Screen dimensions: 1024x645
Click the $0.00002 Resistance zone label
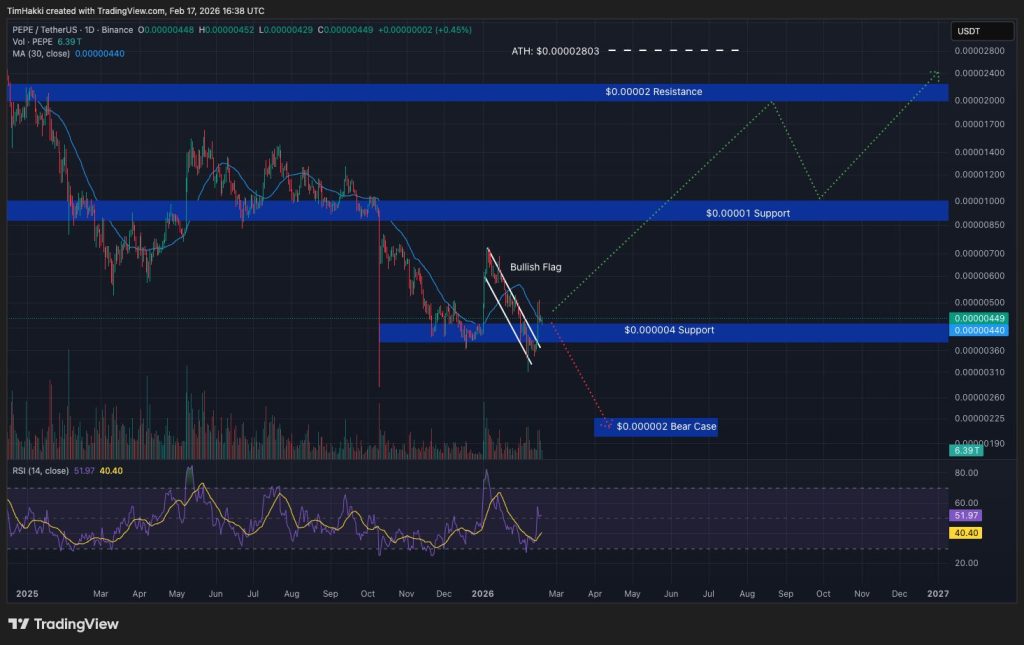(653, 92)
